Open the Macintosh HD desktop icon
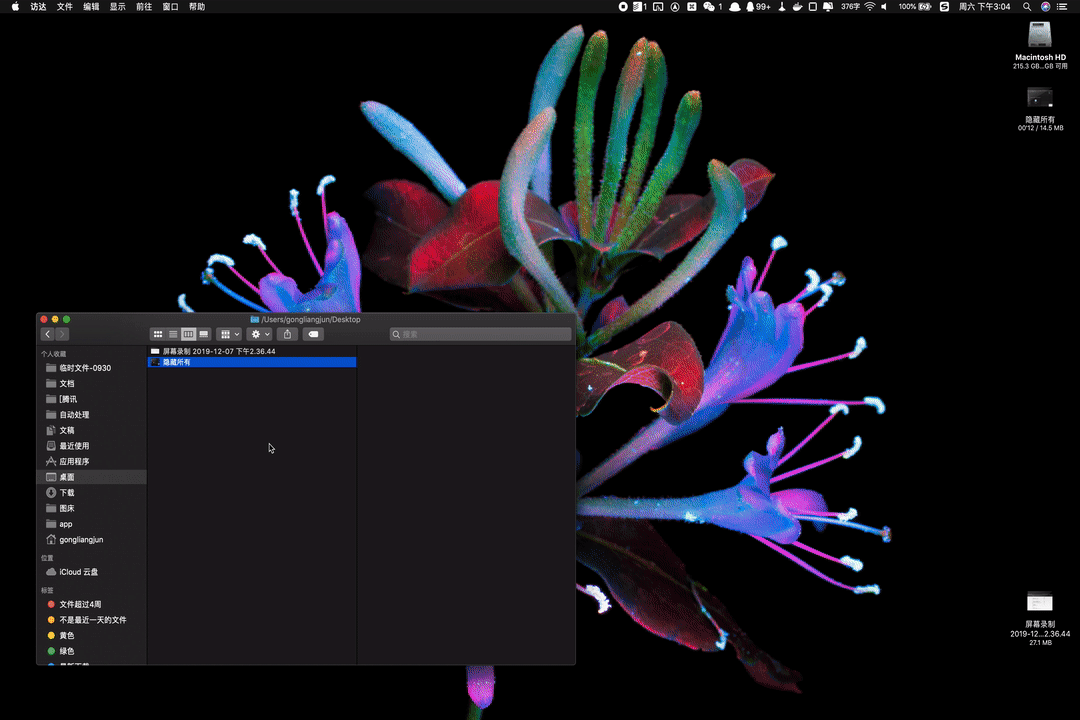This screenshot has height=720, width=1080. pyautogui.click(x=1040, y=37)
